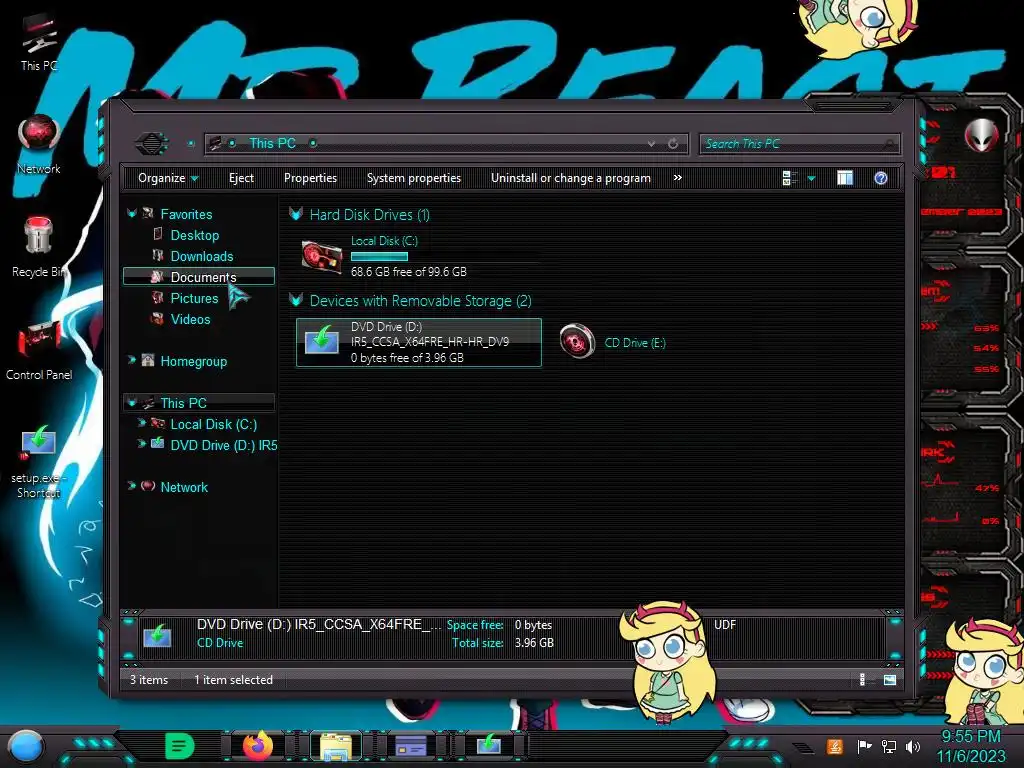Expand DVD Drive (D:) in the tree

click(x=141, y=444)
